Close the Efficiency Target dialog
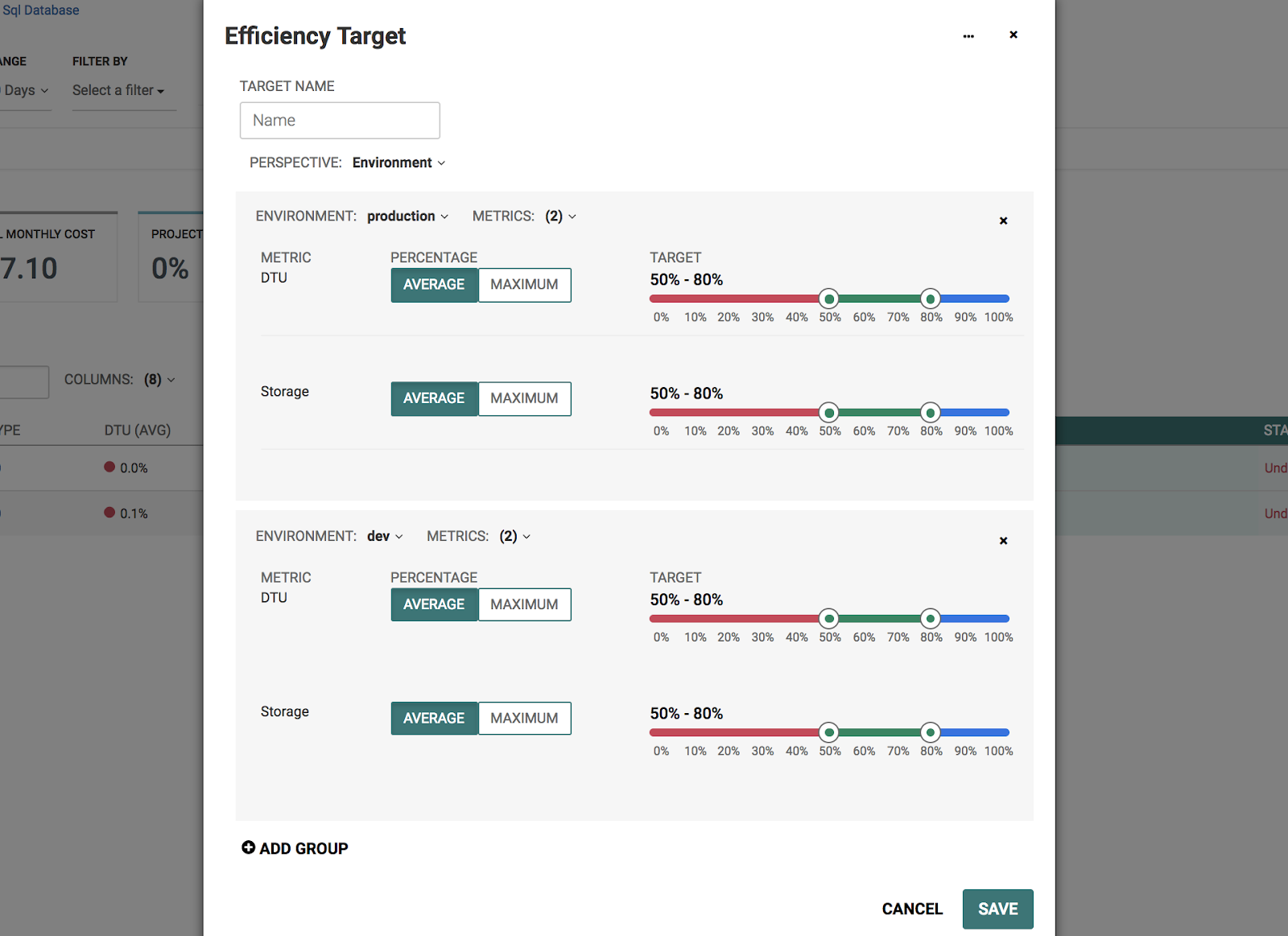 [1013, 35]
